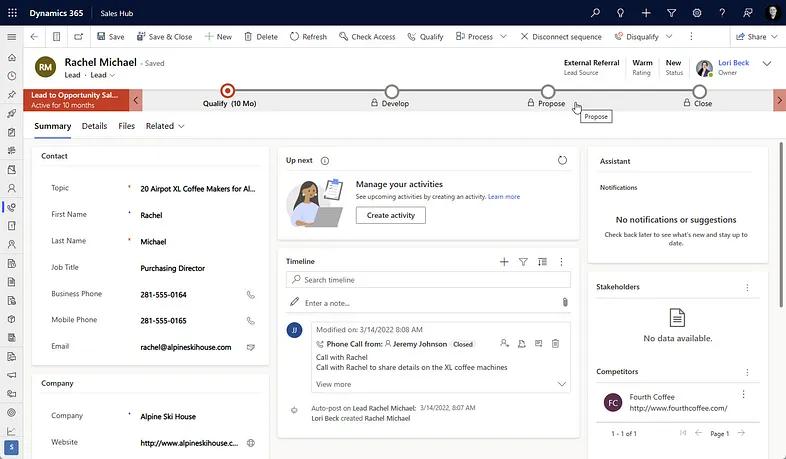
Task: Open Up next info icon
Action: (325, 161)
